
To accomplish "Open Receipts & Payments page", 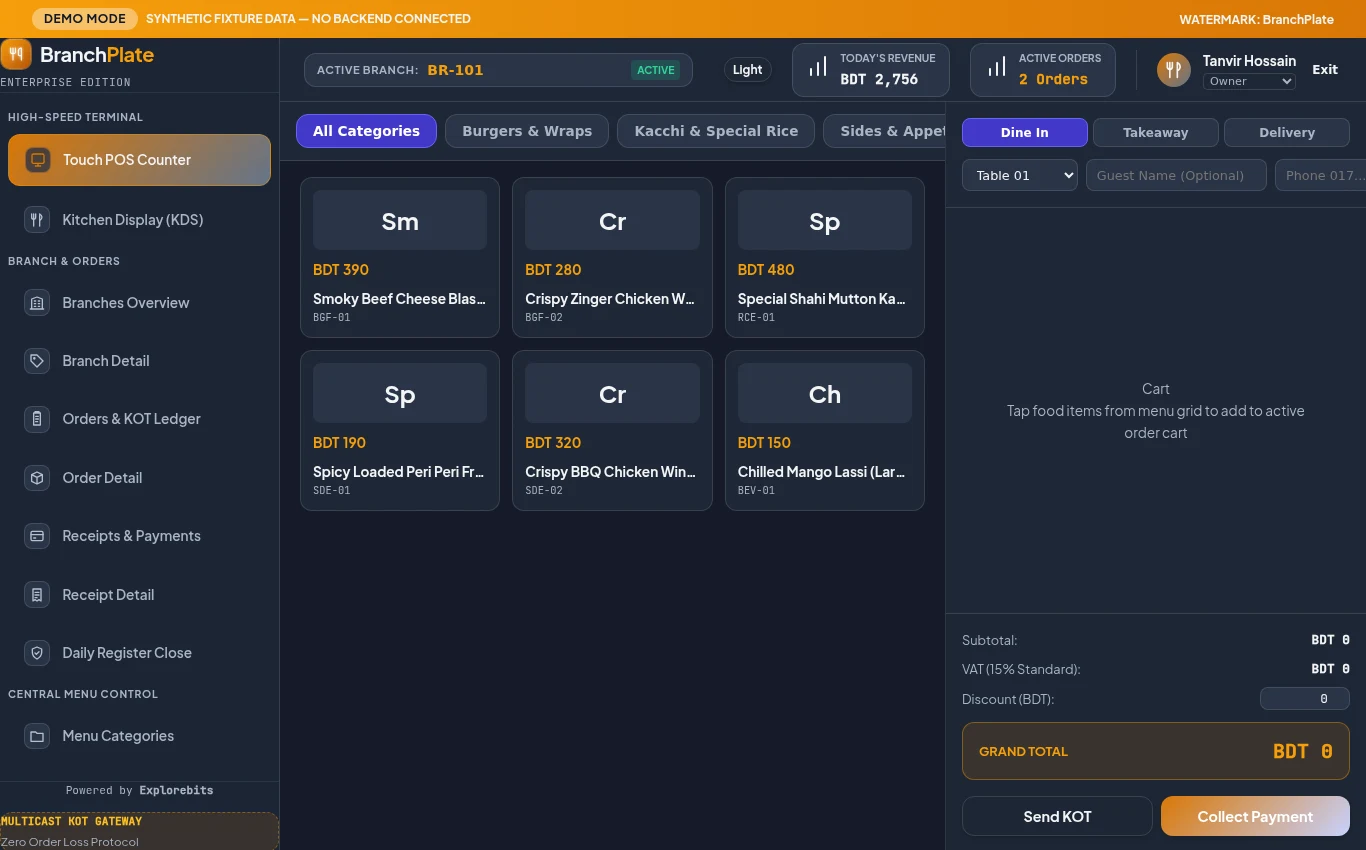I will 139,536.
